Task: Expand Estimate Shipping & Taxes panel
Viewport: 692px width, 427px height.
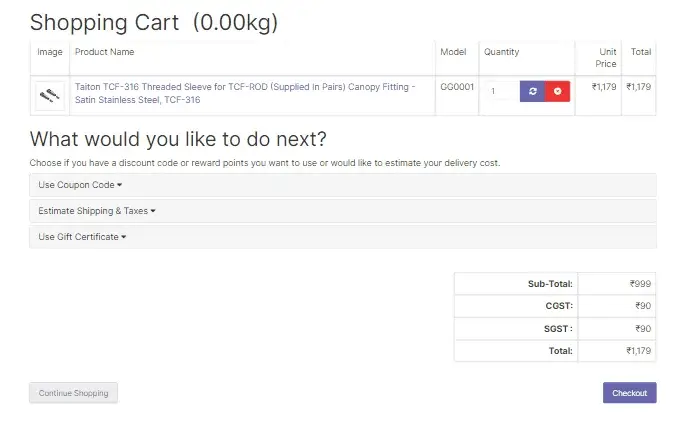Action: pyautogui.click(x=97, y=211)
